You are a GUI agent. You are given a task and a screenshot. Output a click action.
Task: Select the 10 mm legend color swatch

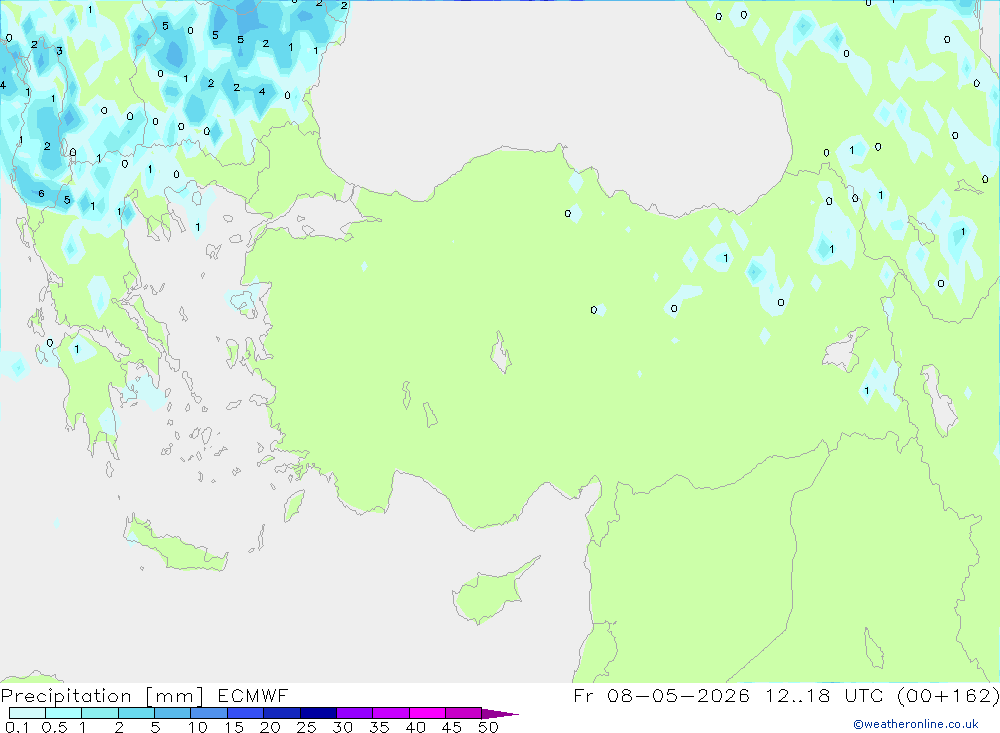pos(209,713)
